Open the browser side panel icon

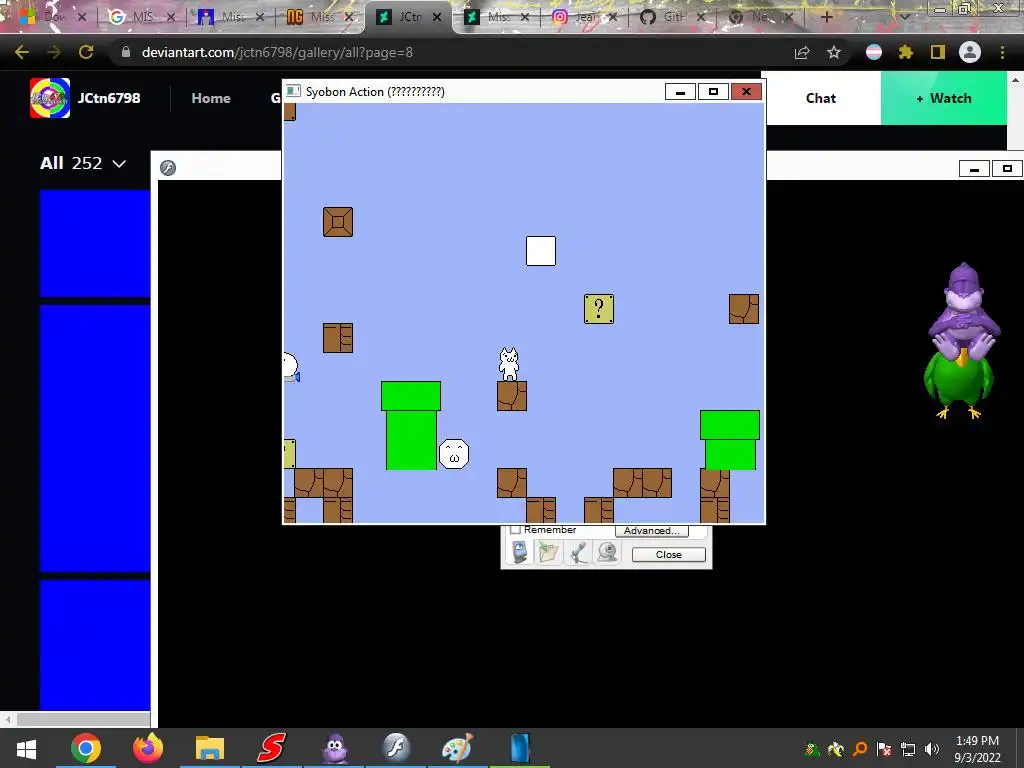tap(938, 52)
